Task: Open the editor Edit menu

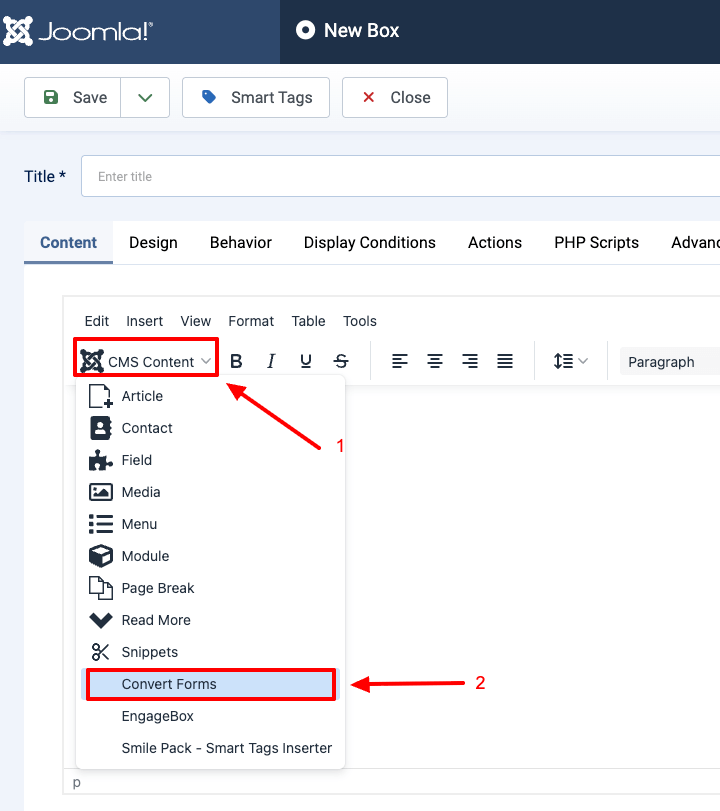Action: (97, 321)
